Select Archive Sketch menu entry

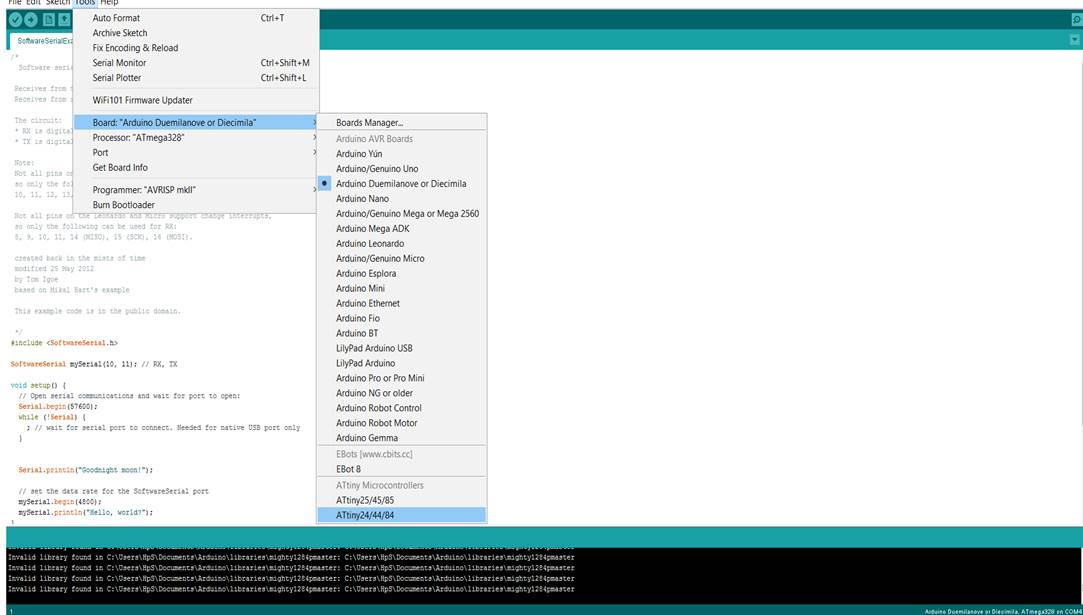(x=195, y=33)
